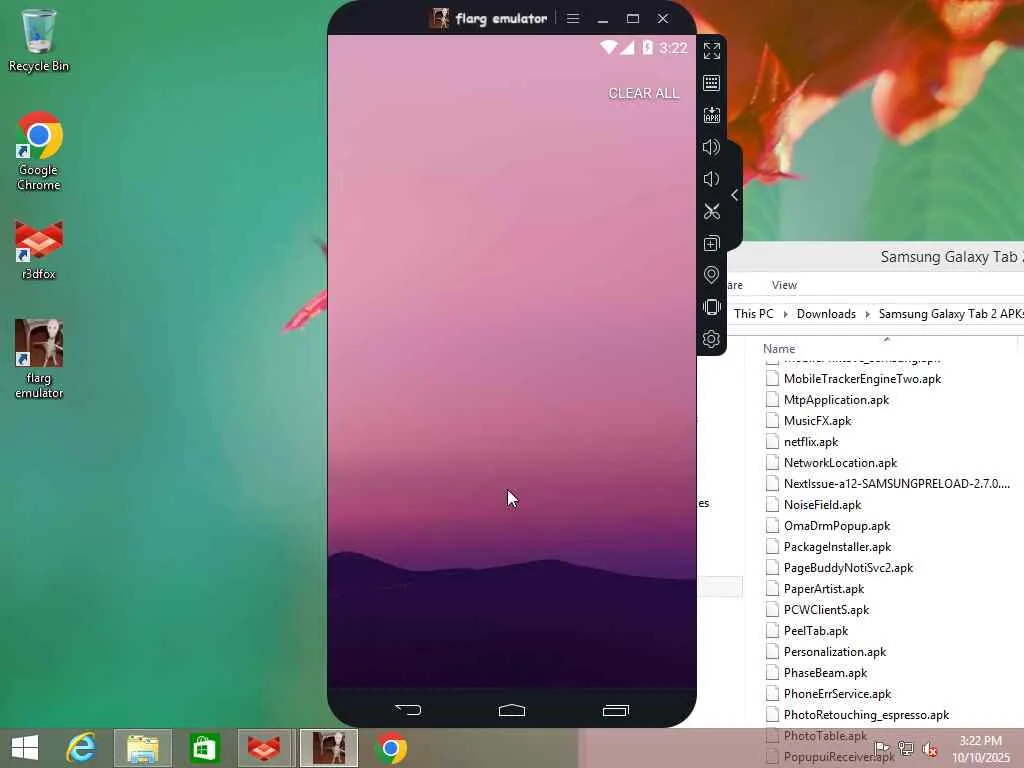This screenshot has height=768, width=1024.
Task: Click Downloads in Explorer breadcrumb
Action: 826,313
